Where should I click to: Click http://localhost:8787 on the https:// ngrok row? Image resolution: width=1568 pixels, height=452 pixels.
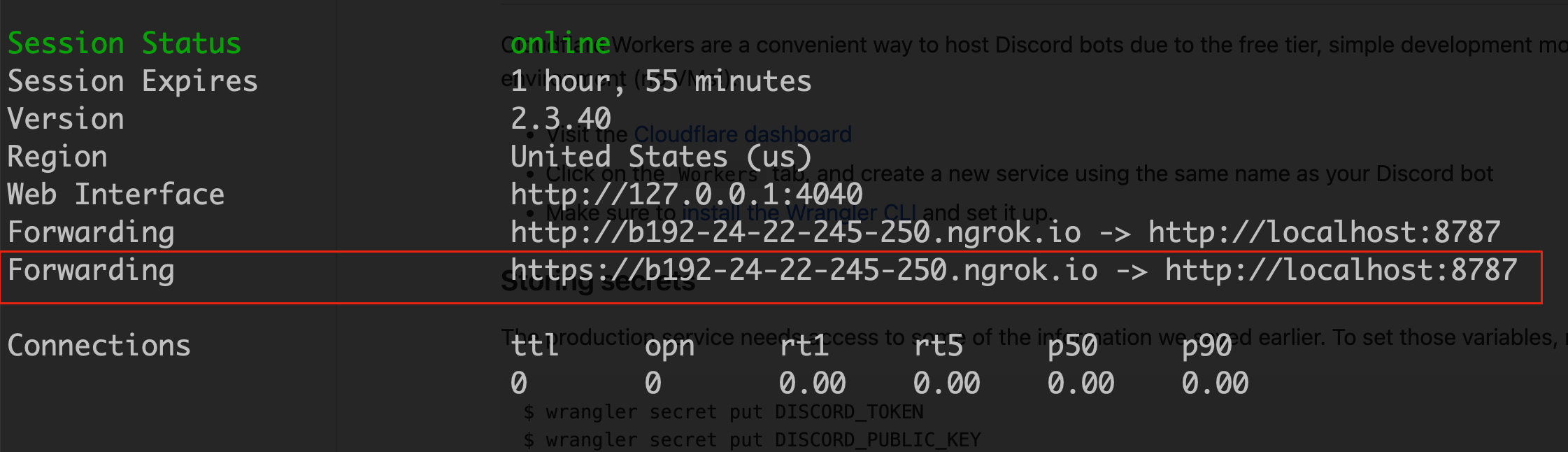click(x=1341, y=271)
